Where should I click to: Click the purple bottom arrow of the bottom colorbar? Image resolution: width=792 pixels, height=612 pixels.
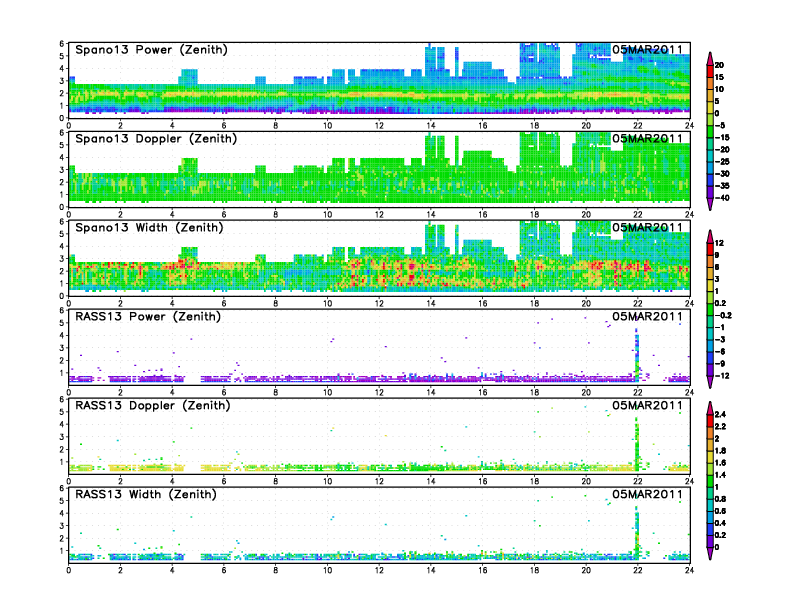tap(710, 553)
